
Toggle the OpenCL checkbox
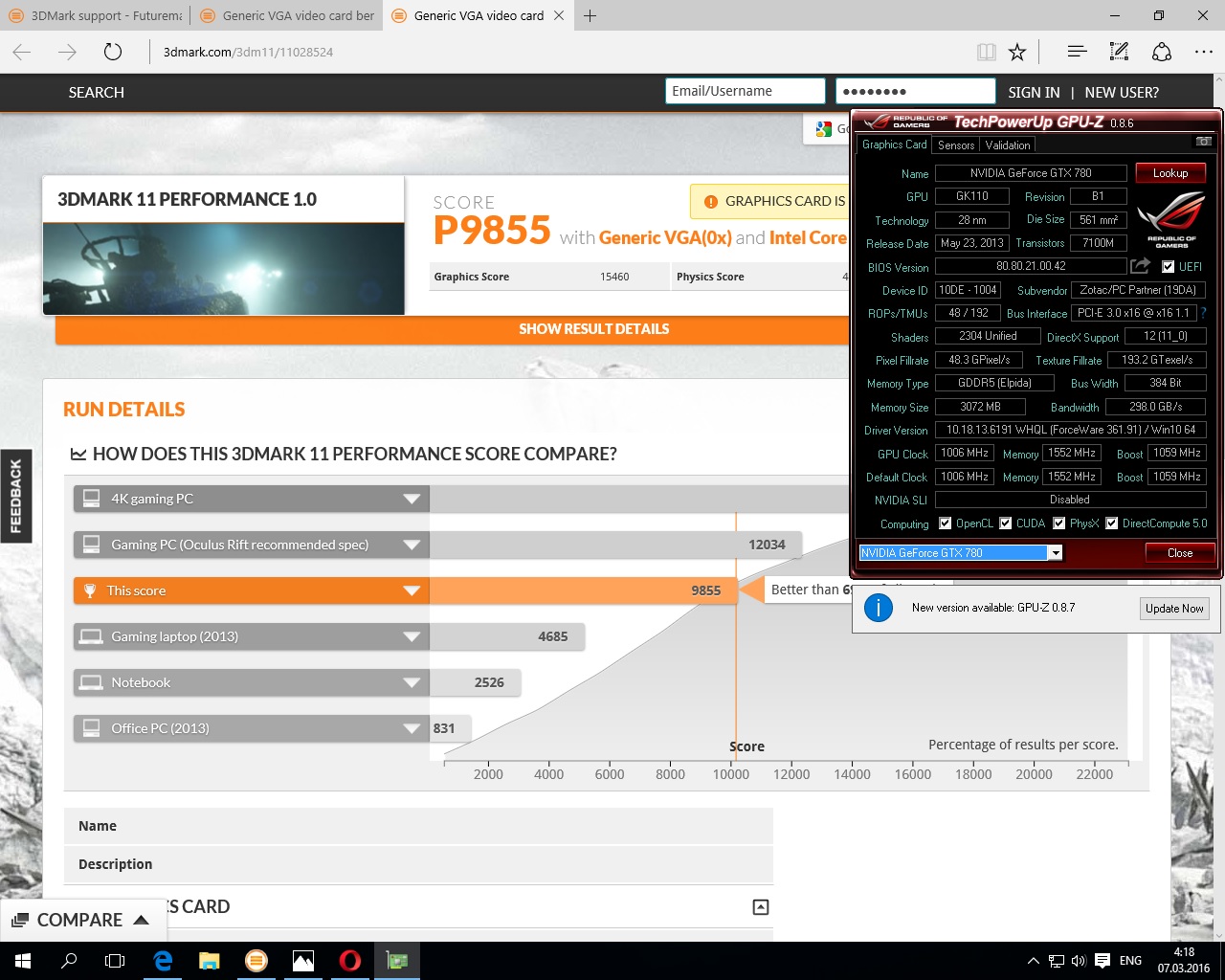(x=946, y=523)
